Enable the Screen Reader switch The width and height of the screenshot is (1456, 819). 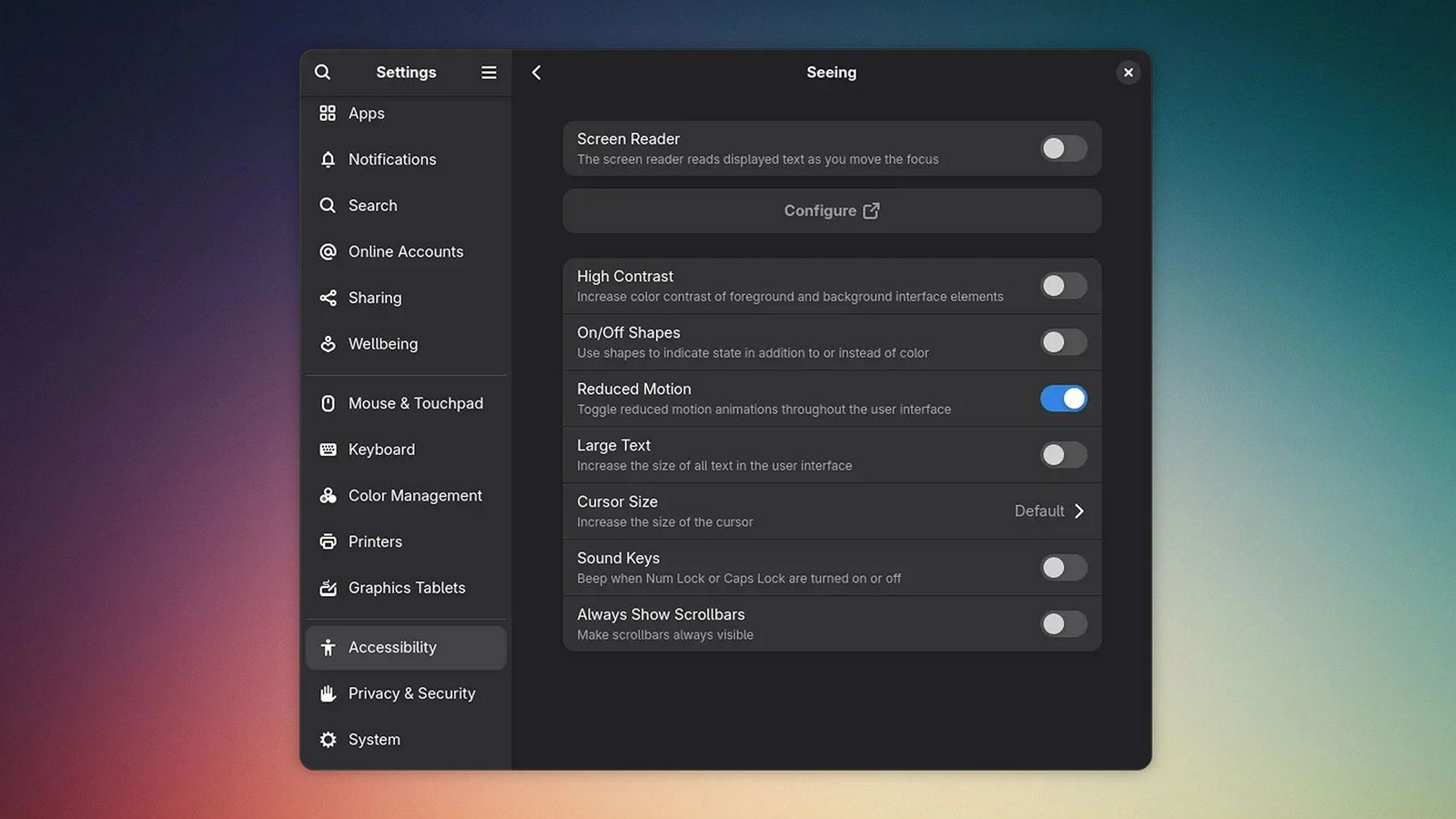tap(1063, 148)
